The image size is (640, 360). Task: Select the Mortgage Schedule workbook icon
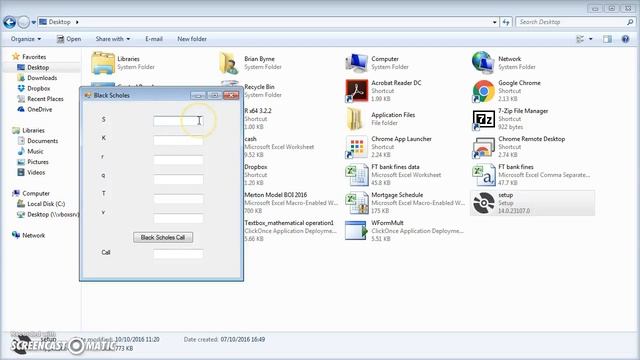(356, 203)
